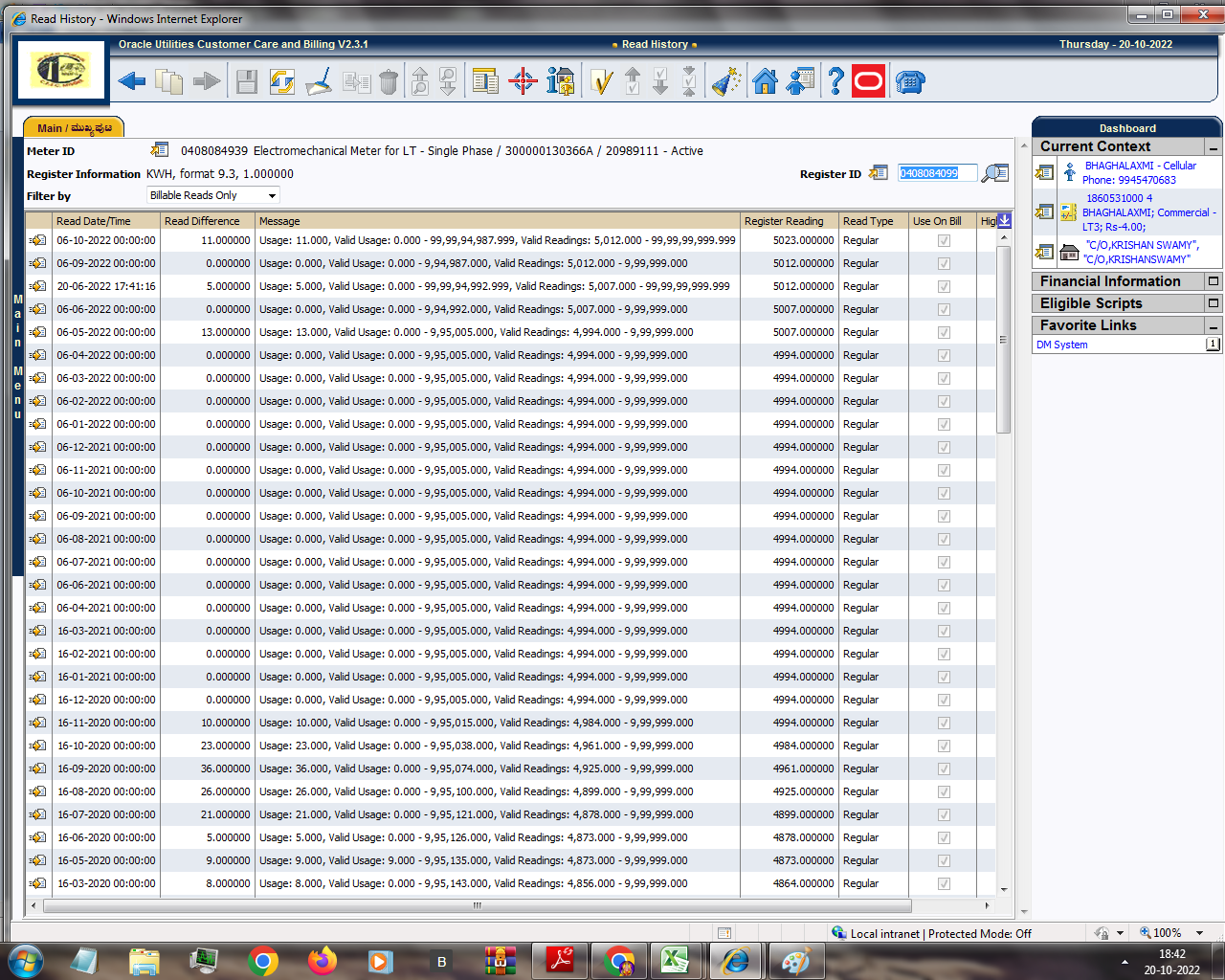Click the horizontal scrollbar thumb below grid
Viewport: 1225px width, 980px height.
point(477,905)
